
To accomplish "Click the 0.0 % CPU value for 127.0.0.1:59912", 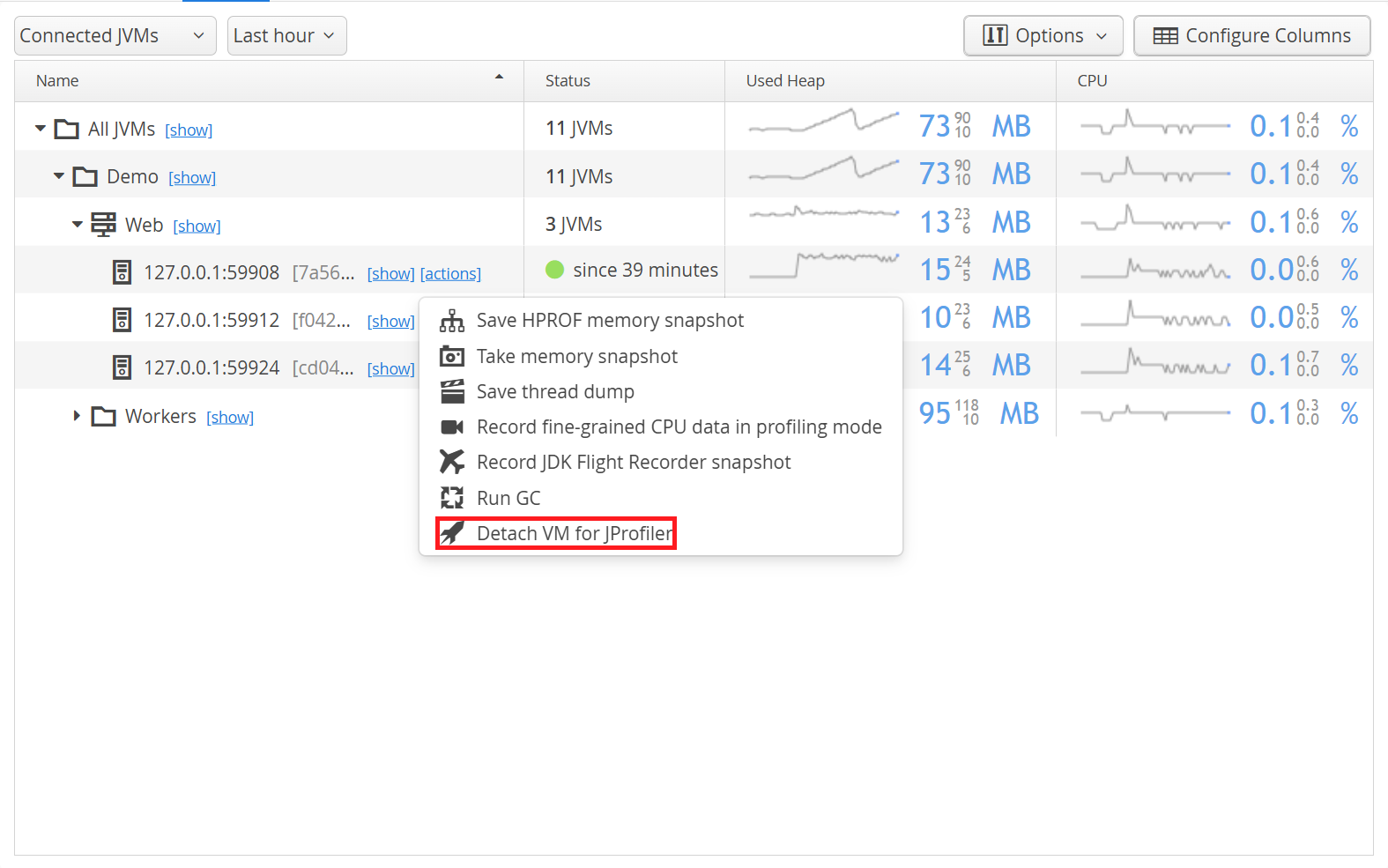I will click(x=1304, y=317).
